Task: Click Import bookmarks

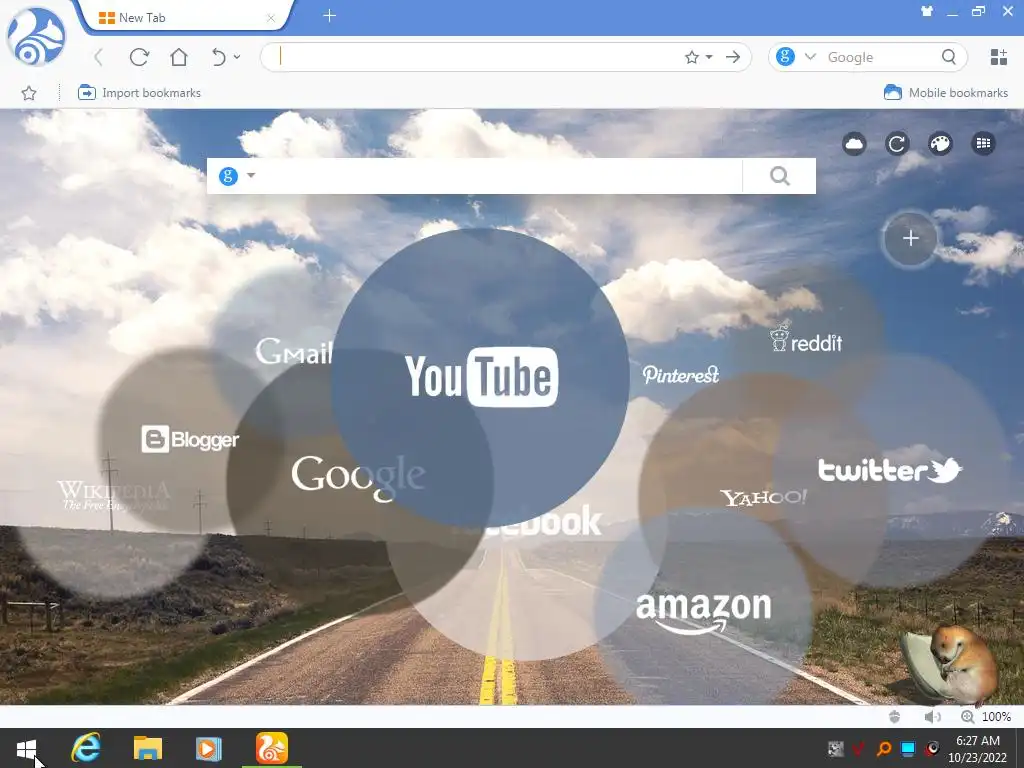Action: tap(139, 93)
